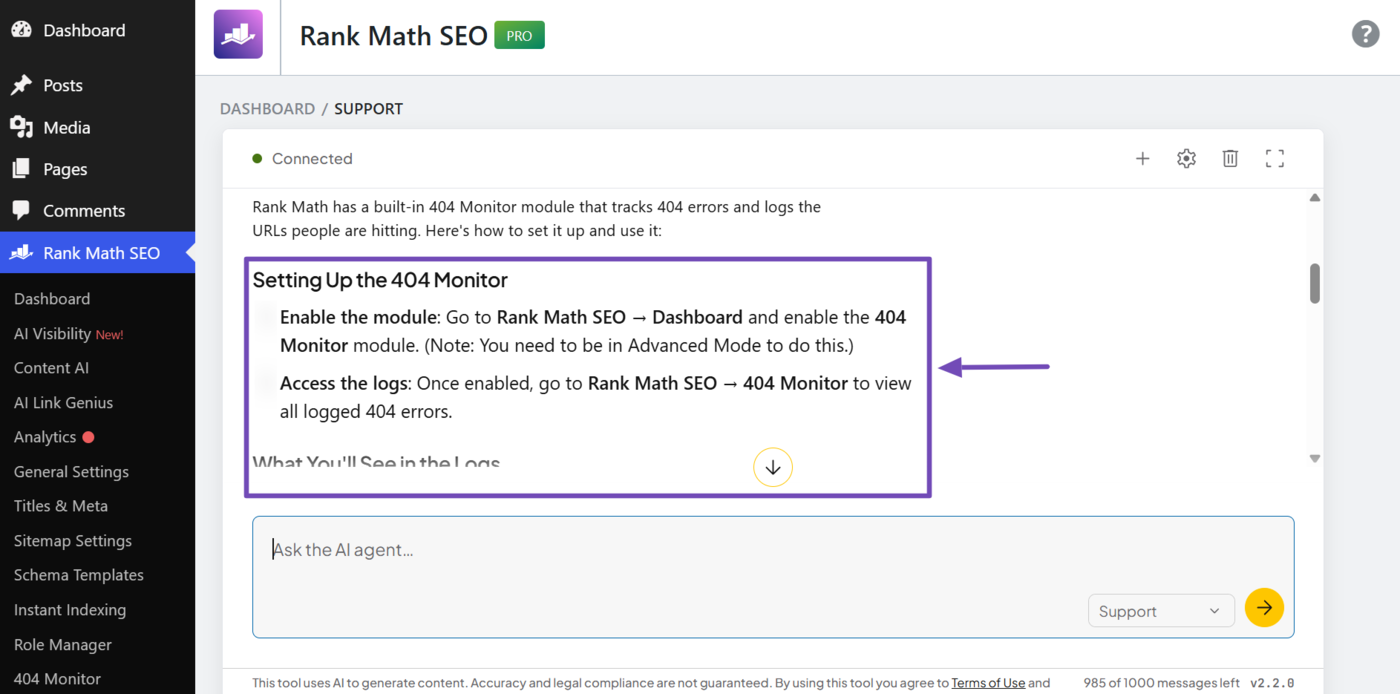1400x694 pixels.
Task: Click the Rank Math SEO page title
Action: coord(394,36)
